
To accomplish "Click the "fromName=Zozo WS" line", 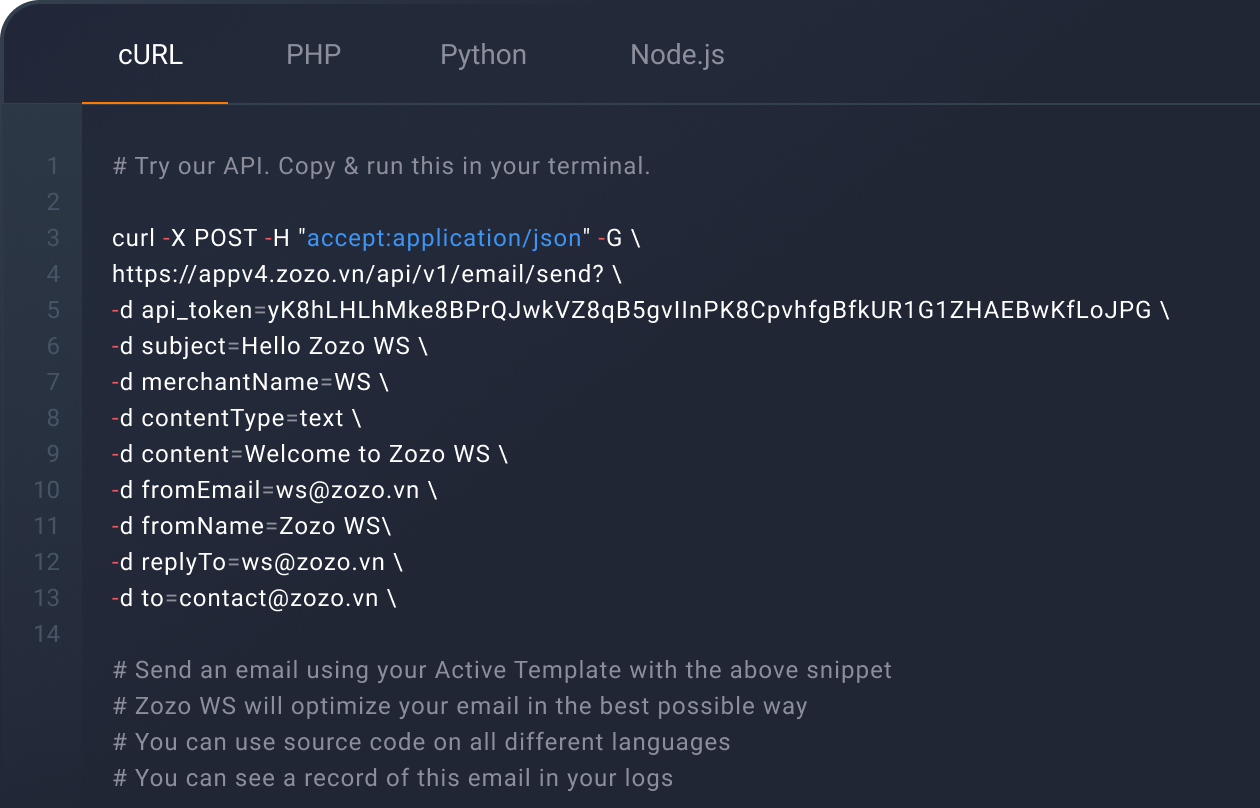I will (252, 526).
